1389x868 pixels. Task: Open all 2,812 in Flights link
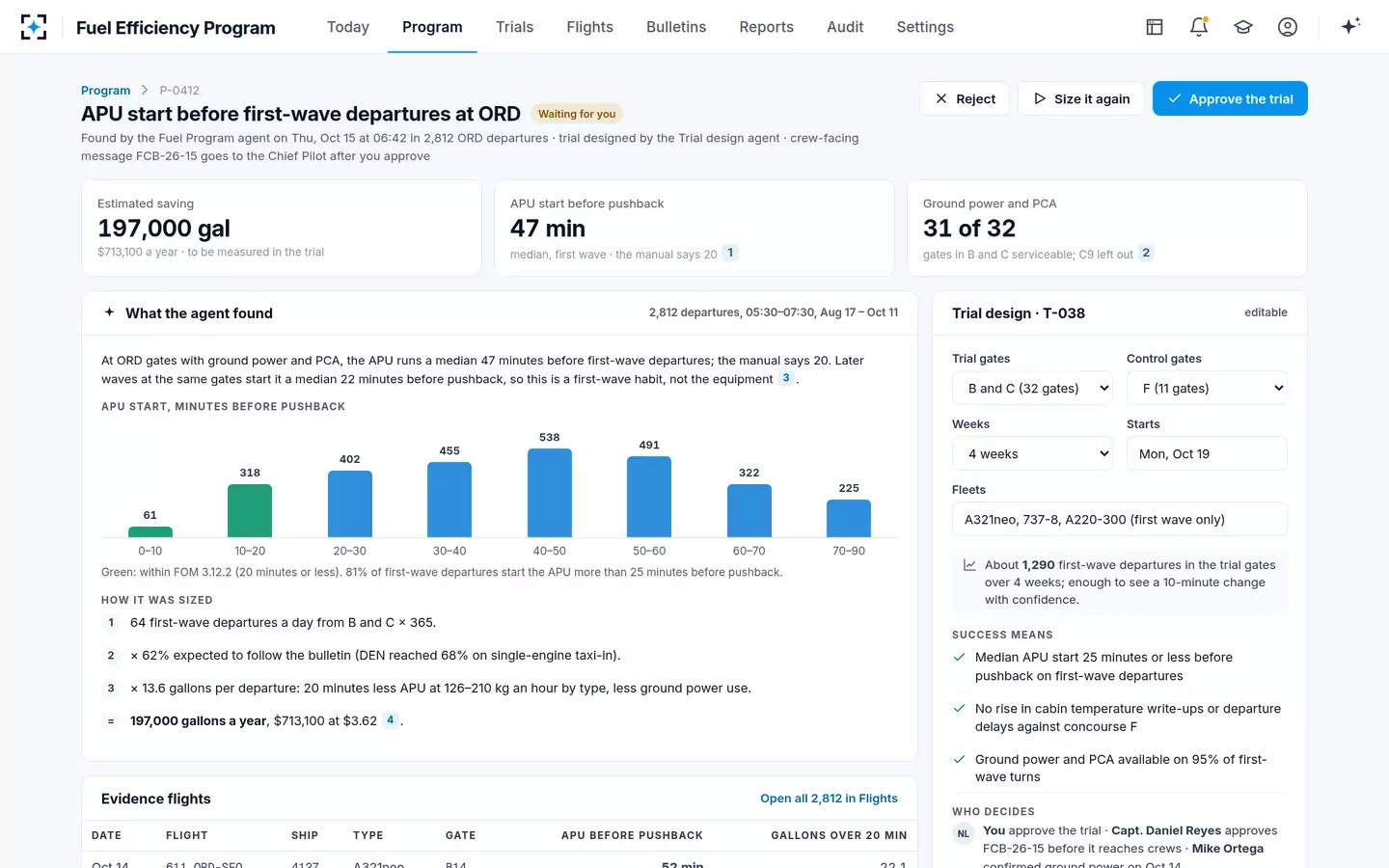(829, 799)
